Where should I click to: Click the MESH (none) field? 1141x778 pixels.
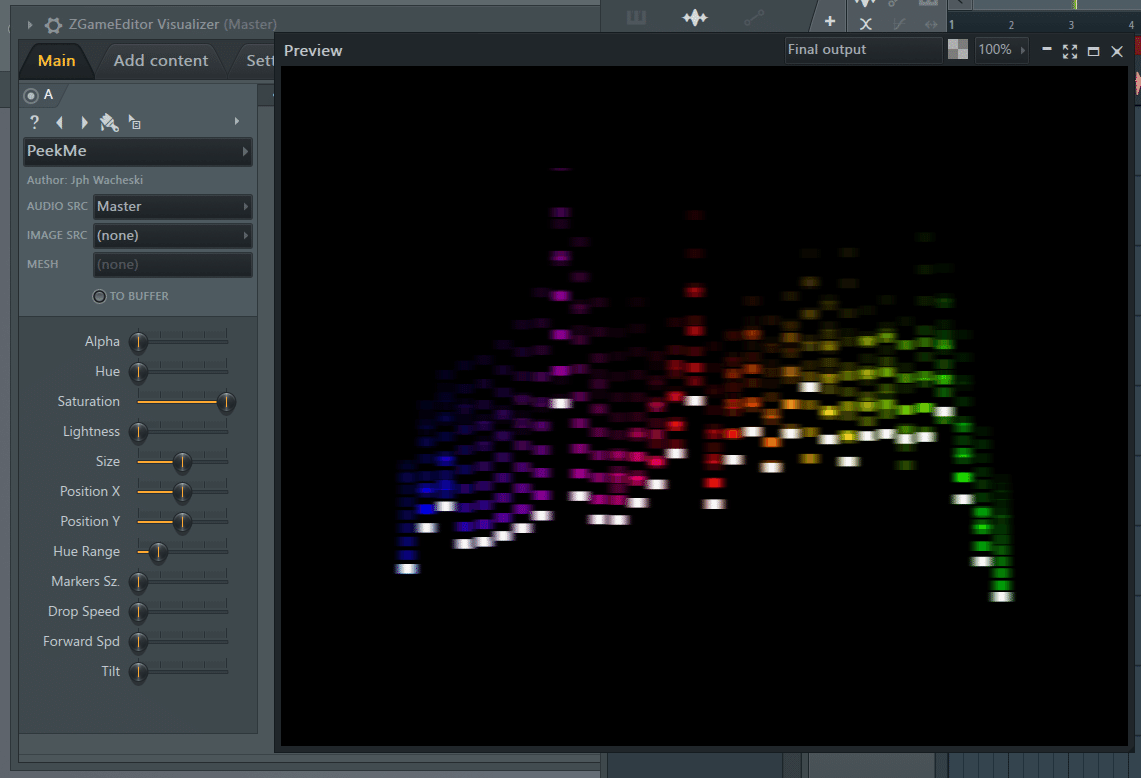coord(172,265)
